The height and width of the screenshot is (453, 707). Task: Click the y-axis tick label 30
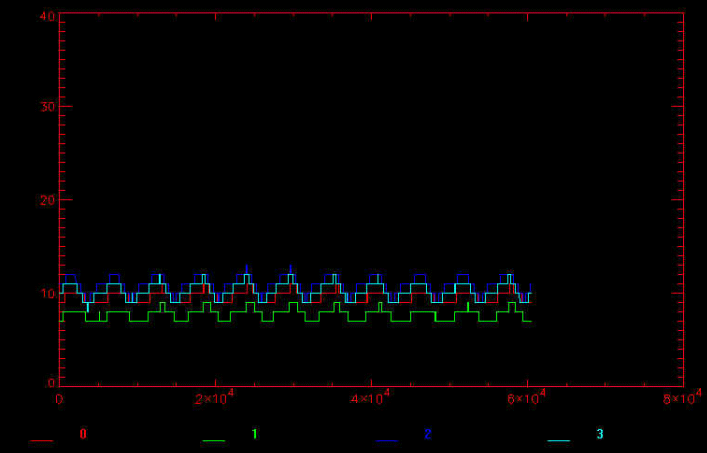pos(47,108)
